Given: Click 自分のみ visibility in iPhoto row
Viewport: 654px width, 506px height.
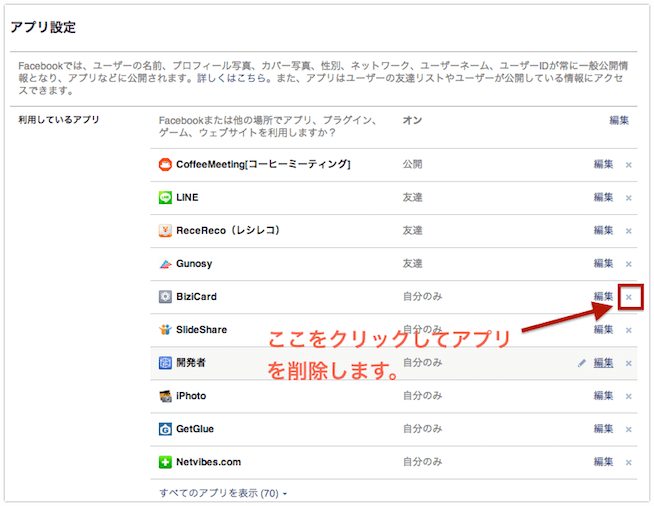Looking at the screenshot, I should coord(423,395).
